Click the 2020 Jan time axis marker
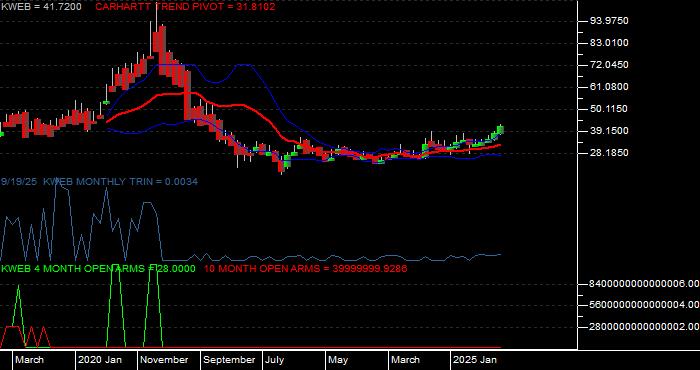This screenshot has width=700, height=370. [100, 360]
